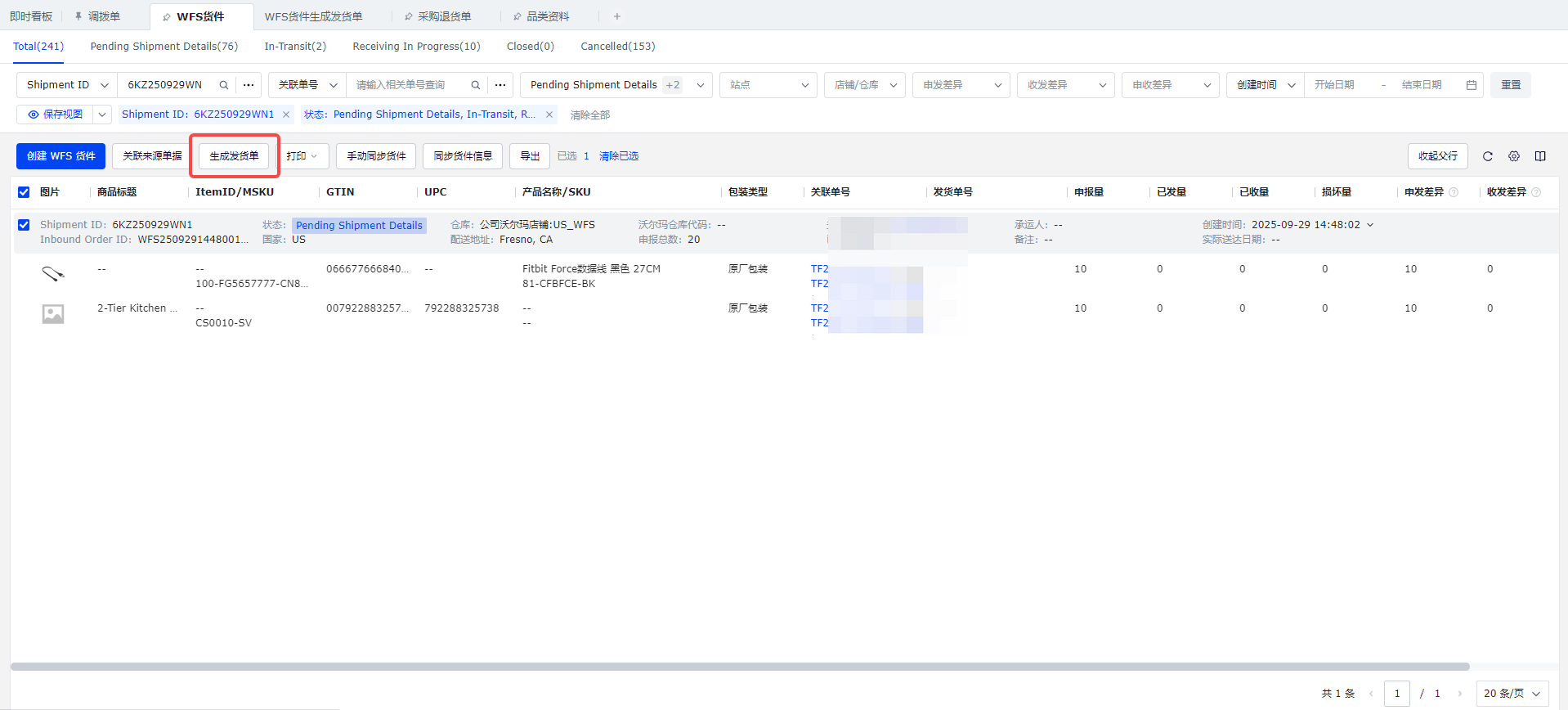Click search icon in Shipment ID field
Image resolution: width=1568 pixels, height=710 pixels.
coord(223,85)
